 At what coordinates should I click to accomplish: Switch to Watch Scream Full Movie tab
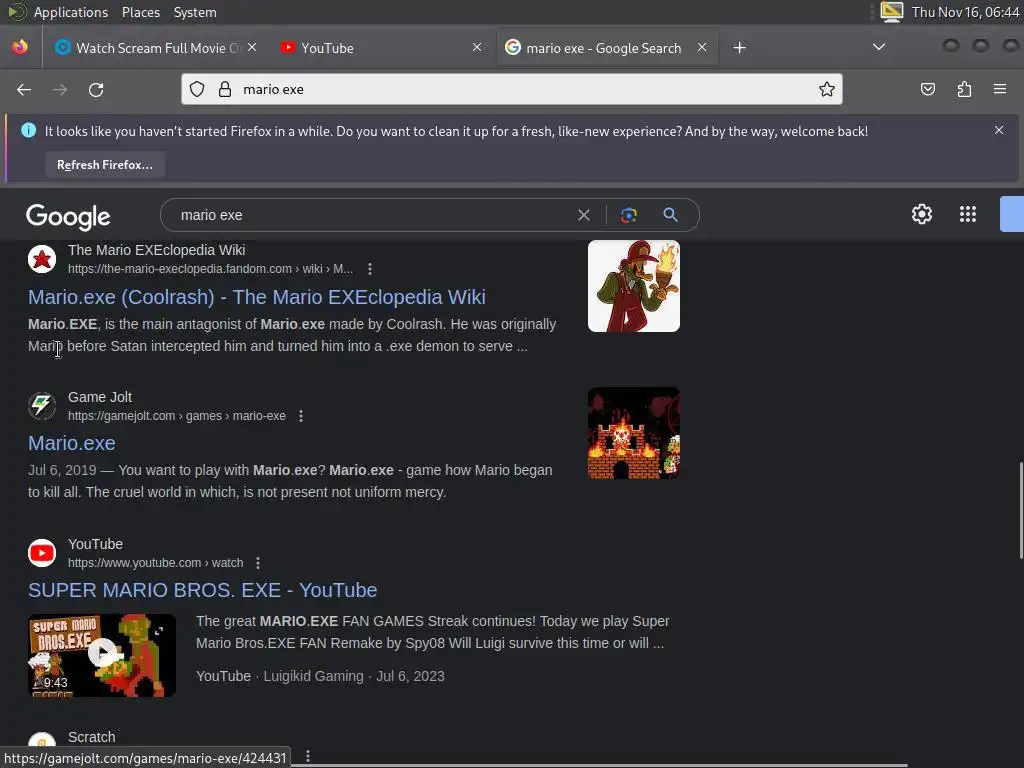pos(156,48)
